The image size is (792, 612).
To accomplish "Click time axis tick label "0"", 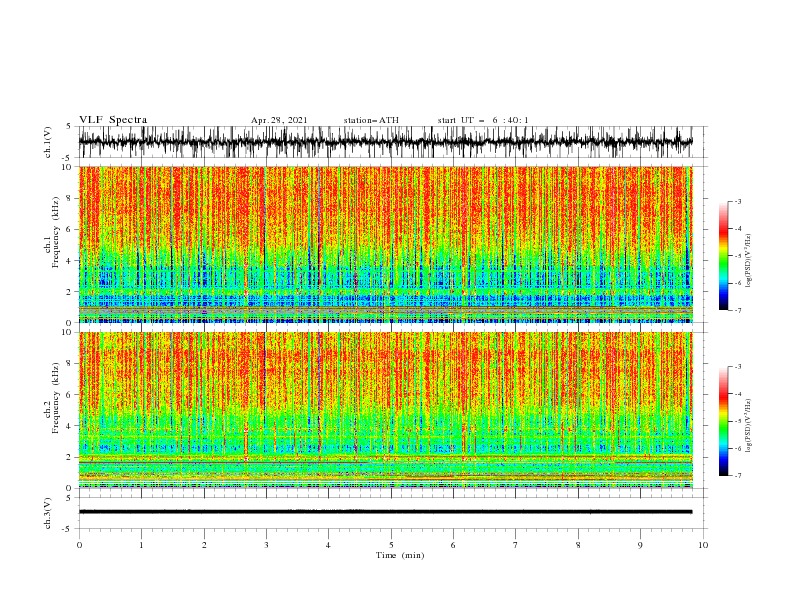I will (x=79, y=545).
